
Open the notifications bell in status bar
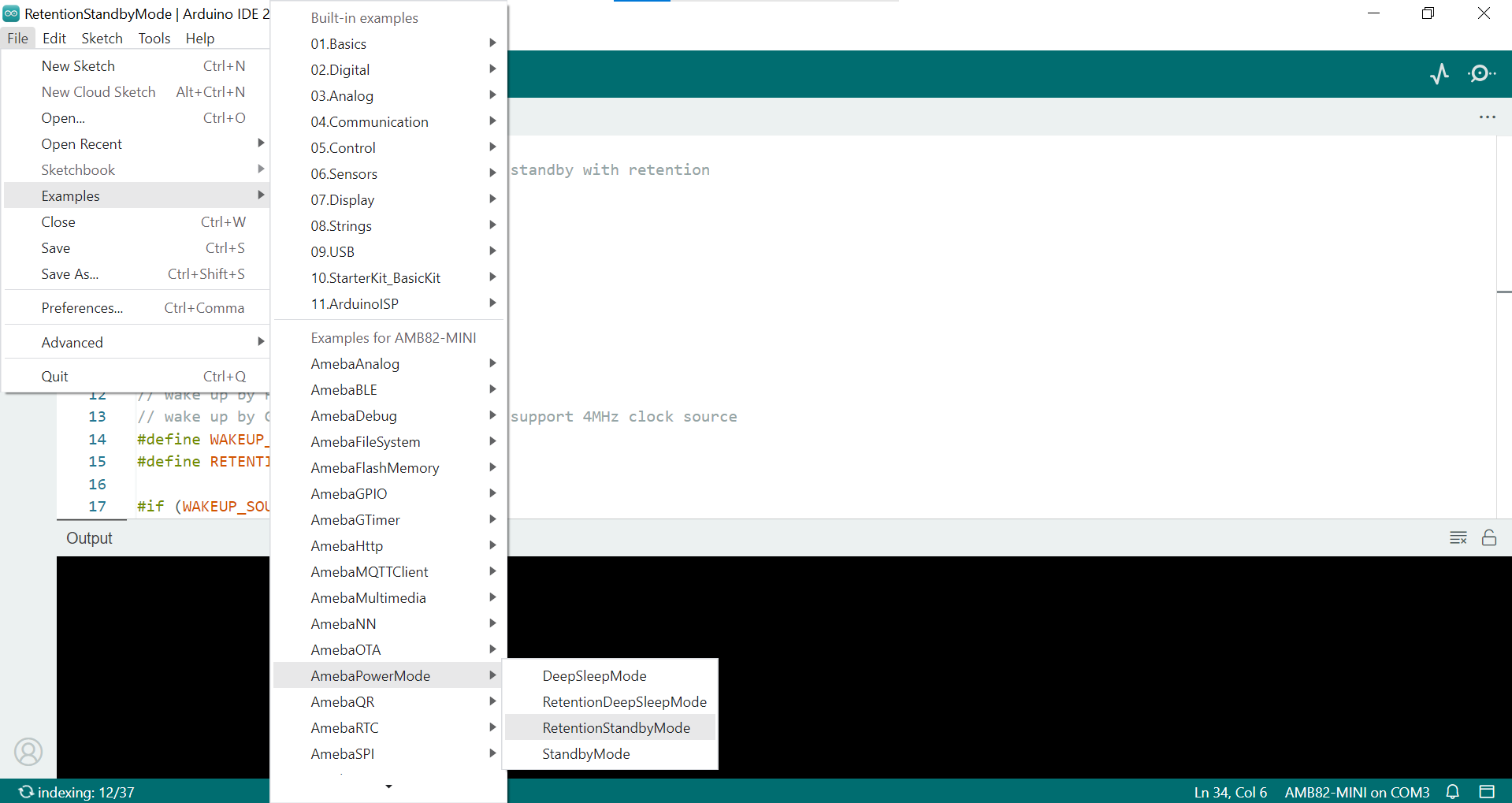[1453, 791]
